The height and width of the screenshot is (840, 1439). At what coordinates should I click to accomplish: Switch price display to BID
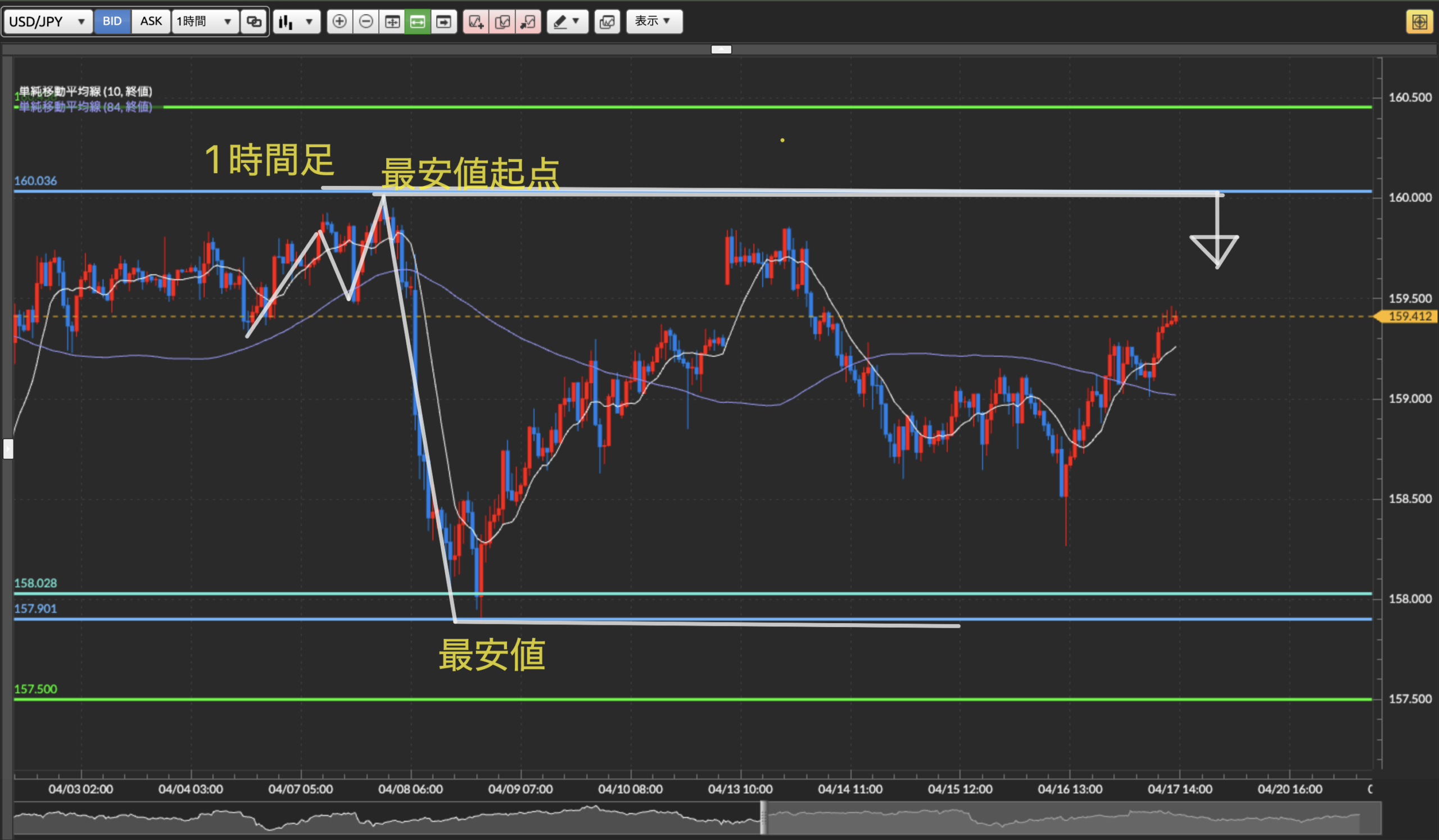pos(112,22)
